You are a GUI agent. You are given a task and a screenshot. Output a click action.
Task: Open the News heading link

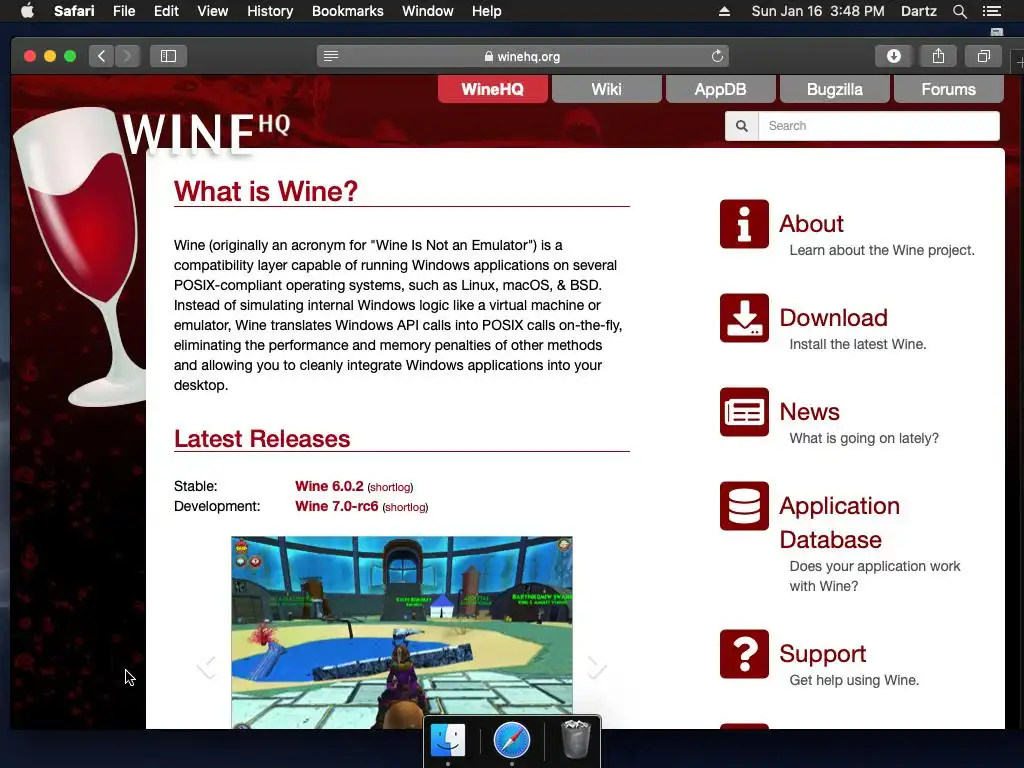(x=809, y=412)
